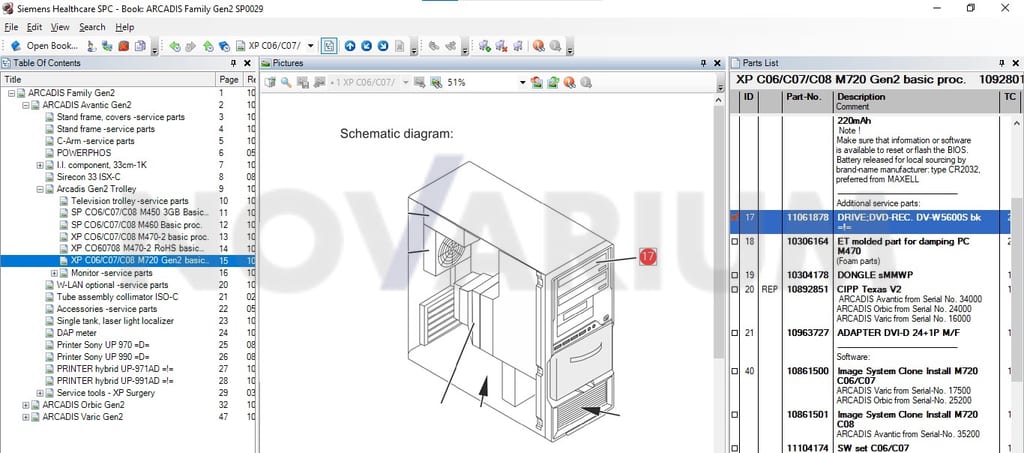Click the fit-picture icon left of 51%
Screen dimensions: 1024x453
coord(436,82)
